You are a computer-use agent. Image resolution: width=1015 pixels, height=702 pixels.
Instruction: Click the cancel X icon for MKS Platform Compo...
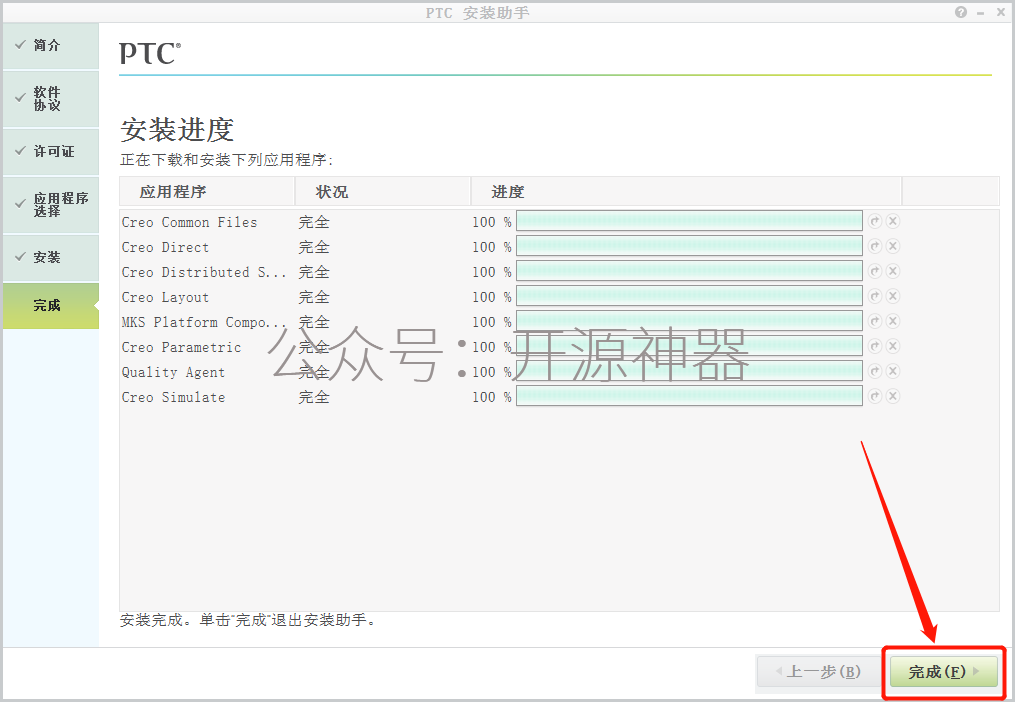893,321
